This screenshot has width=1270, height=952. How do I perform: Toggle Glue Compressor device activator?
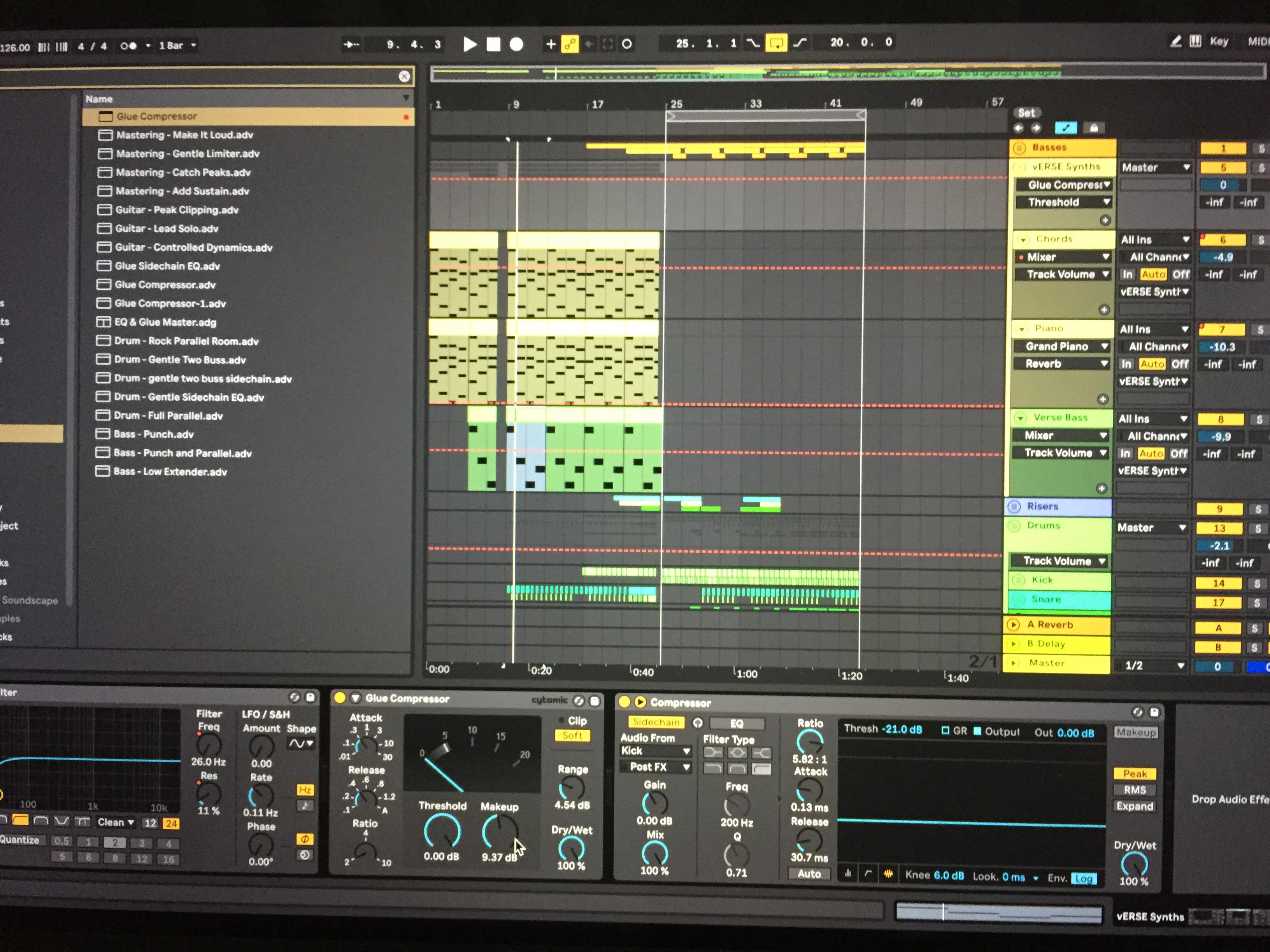(339, 698)
